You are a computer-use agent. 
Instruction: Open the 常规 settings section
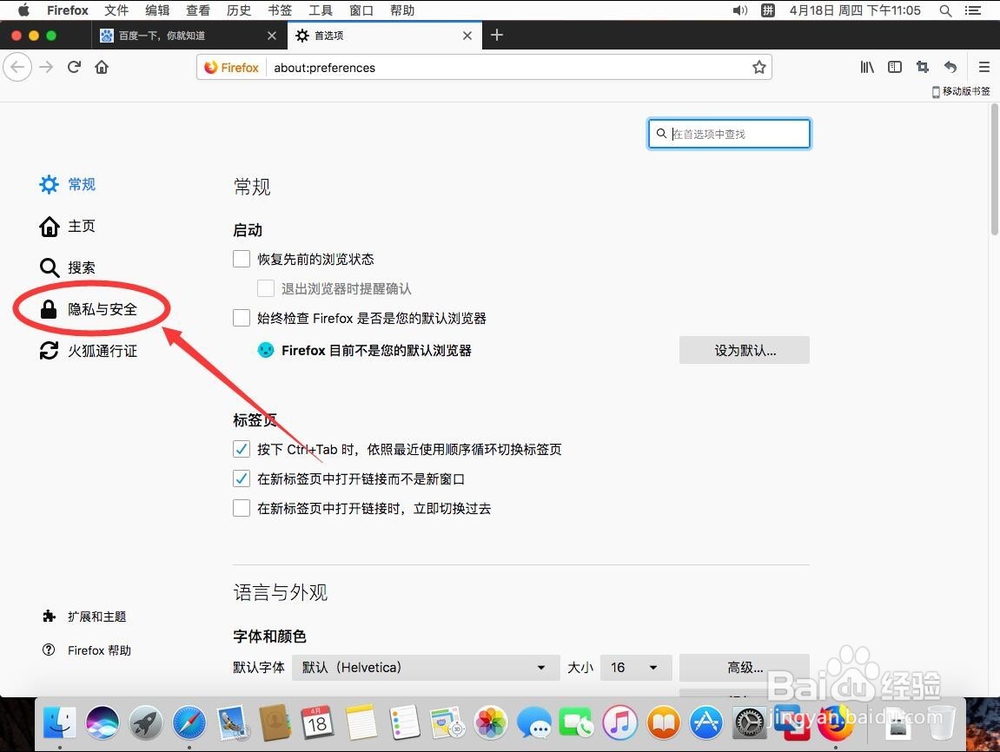point(80,184)
